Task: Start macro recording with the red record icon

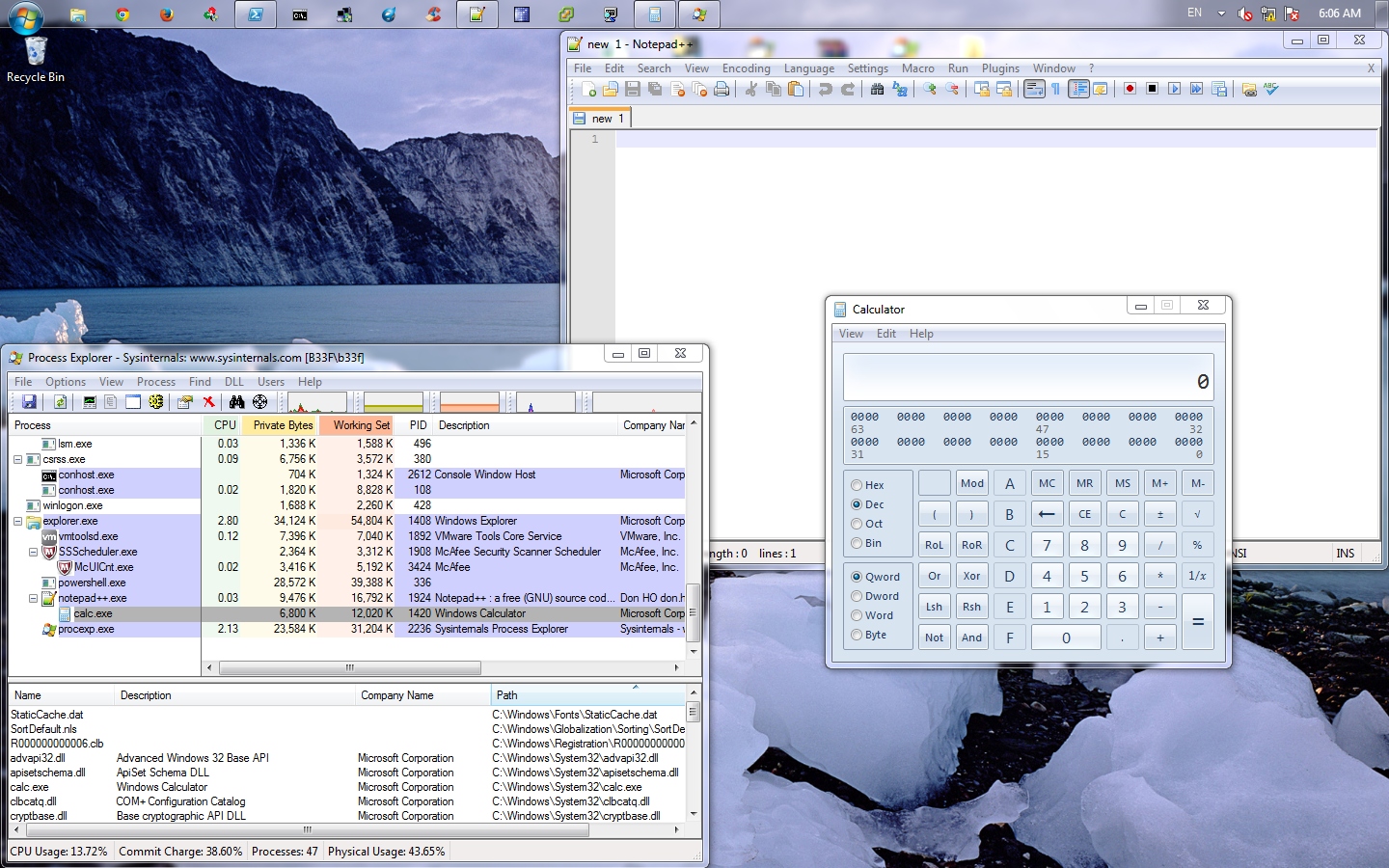Action: [1130, 90]
